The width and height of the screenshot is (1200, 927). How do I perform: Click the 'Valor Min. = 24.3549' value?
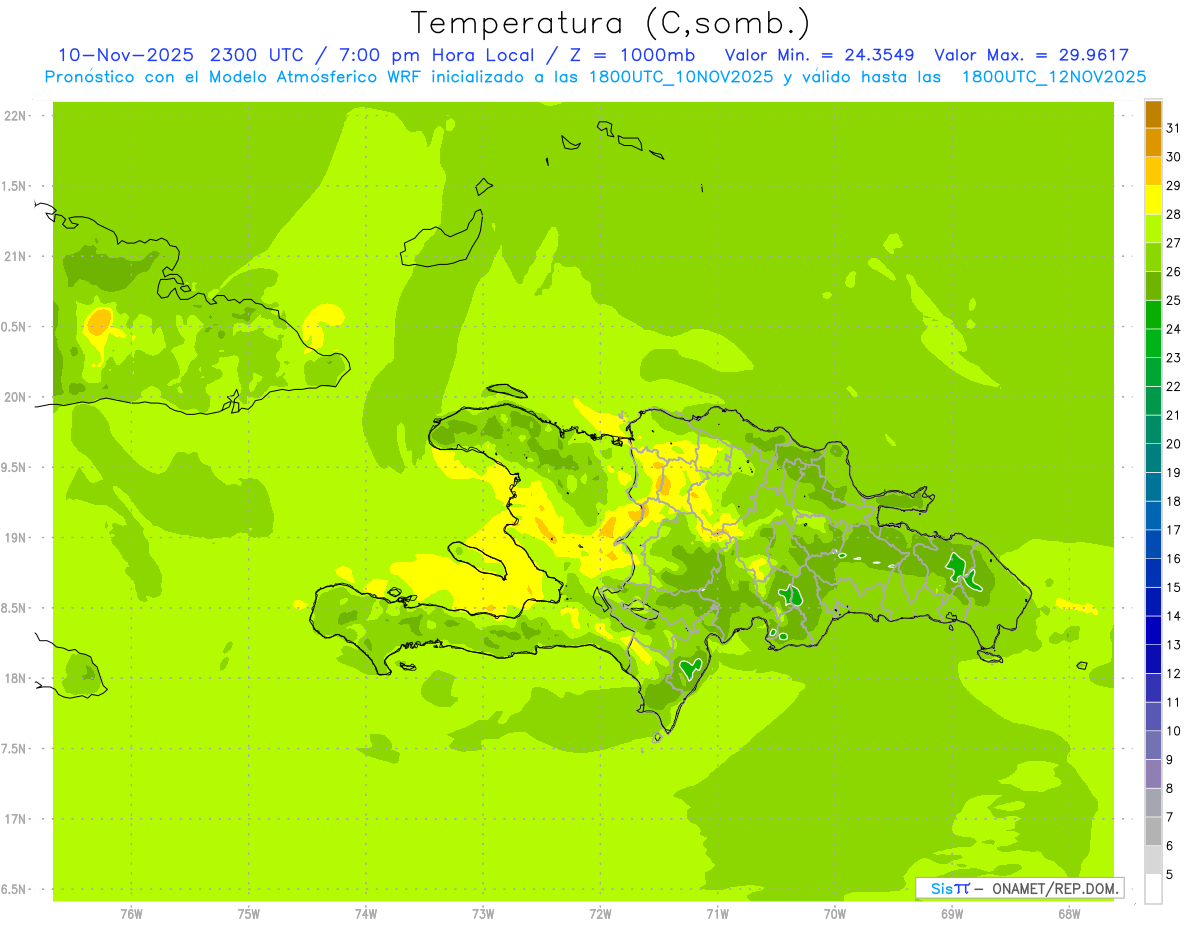[x=819, y=55]
